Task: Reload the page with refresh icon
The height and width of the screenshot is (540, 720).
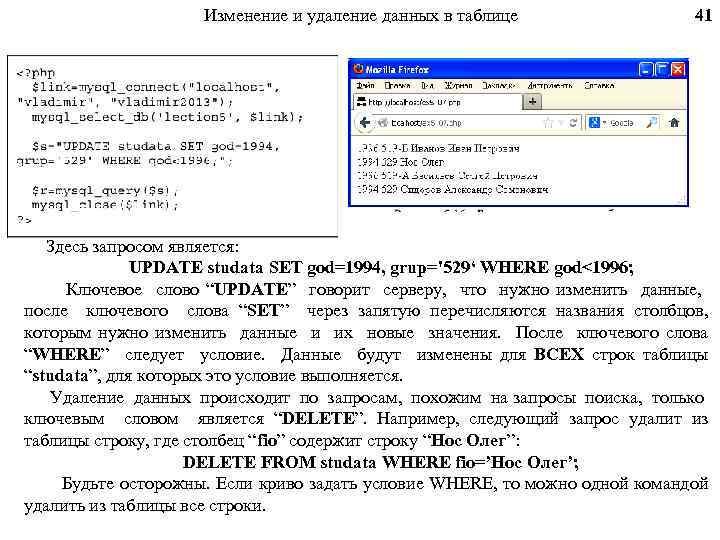Action: pyautogui.click(x=573, y=123)
